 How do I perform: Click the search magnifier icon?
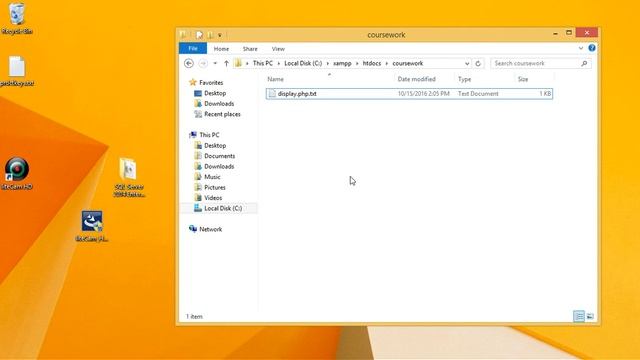[584, 63]
